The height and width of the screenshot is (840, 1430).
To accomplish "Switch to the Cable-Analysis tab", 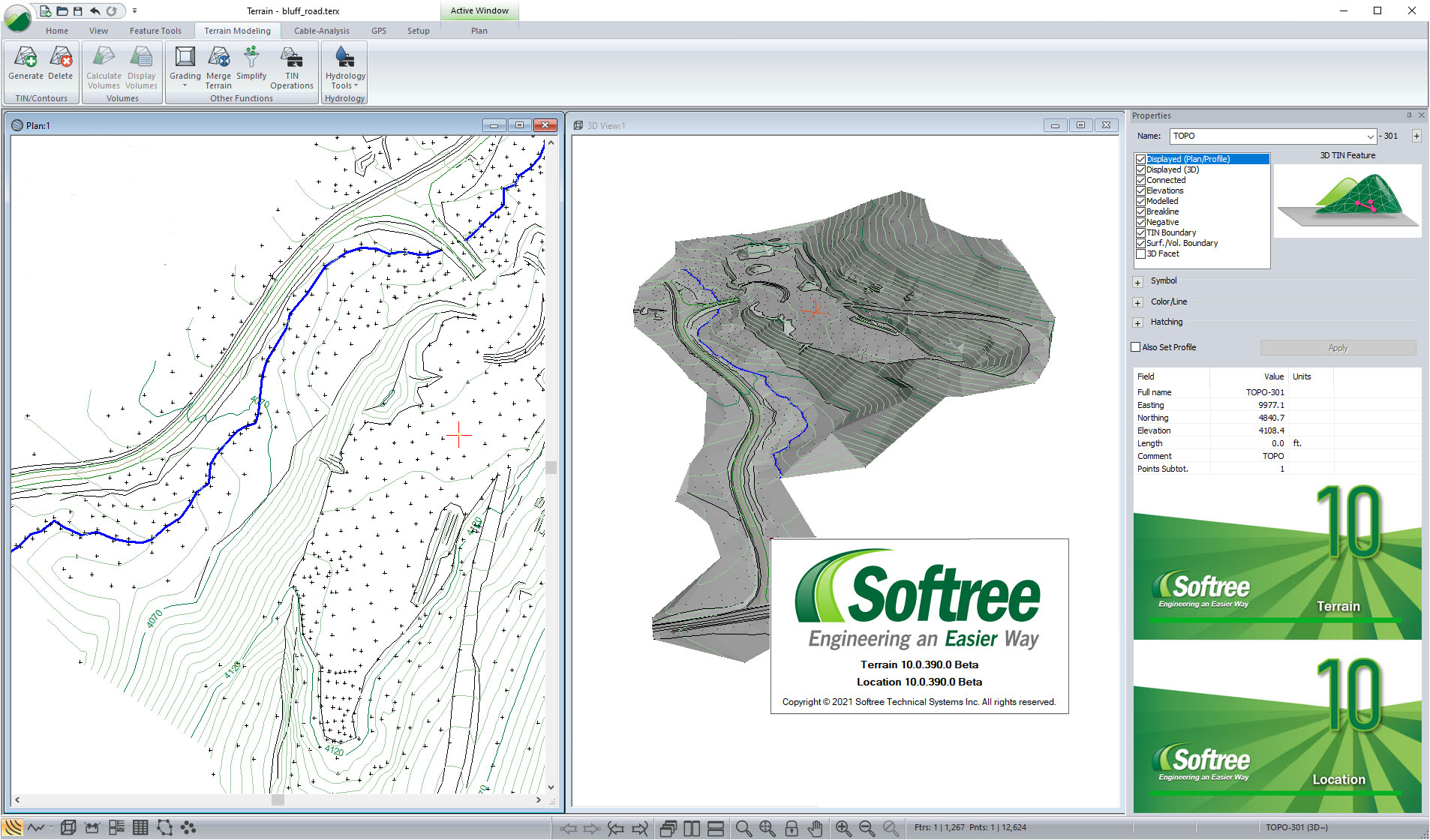I will [x=322, y=31].
